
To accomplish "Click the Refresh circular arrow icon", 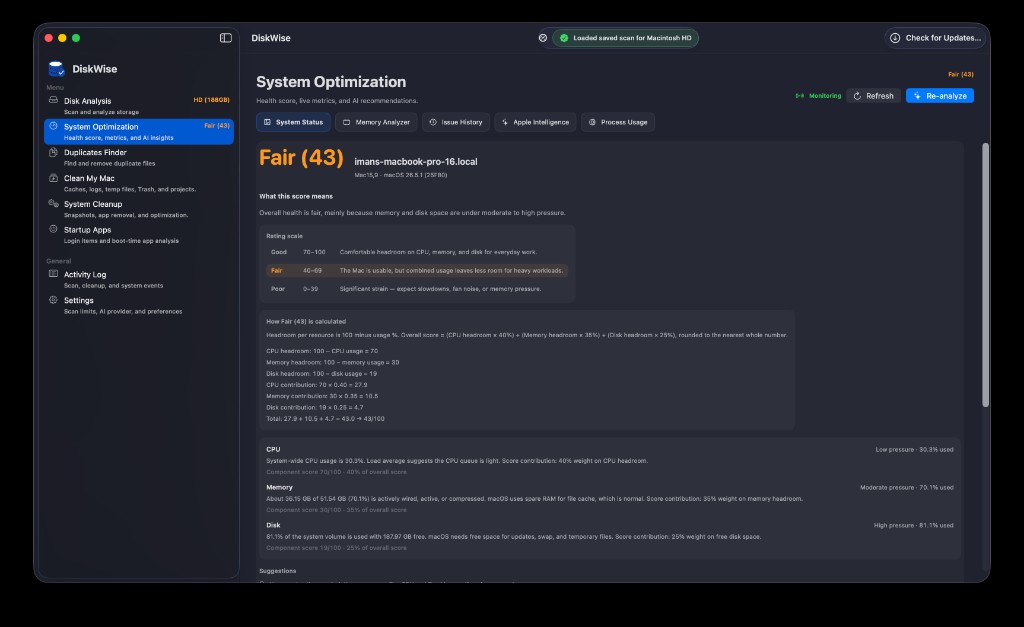I will (x=857, y=95).
